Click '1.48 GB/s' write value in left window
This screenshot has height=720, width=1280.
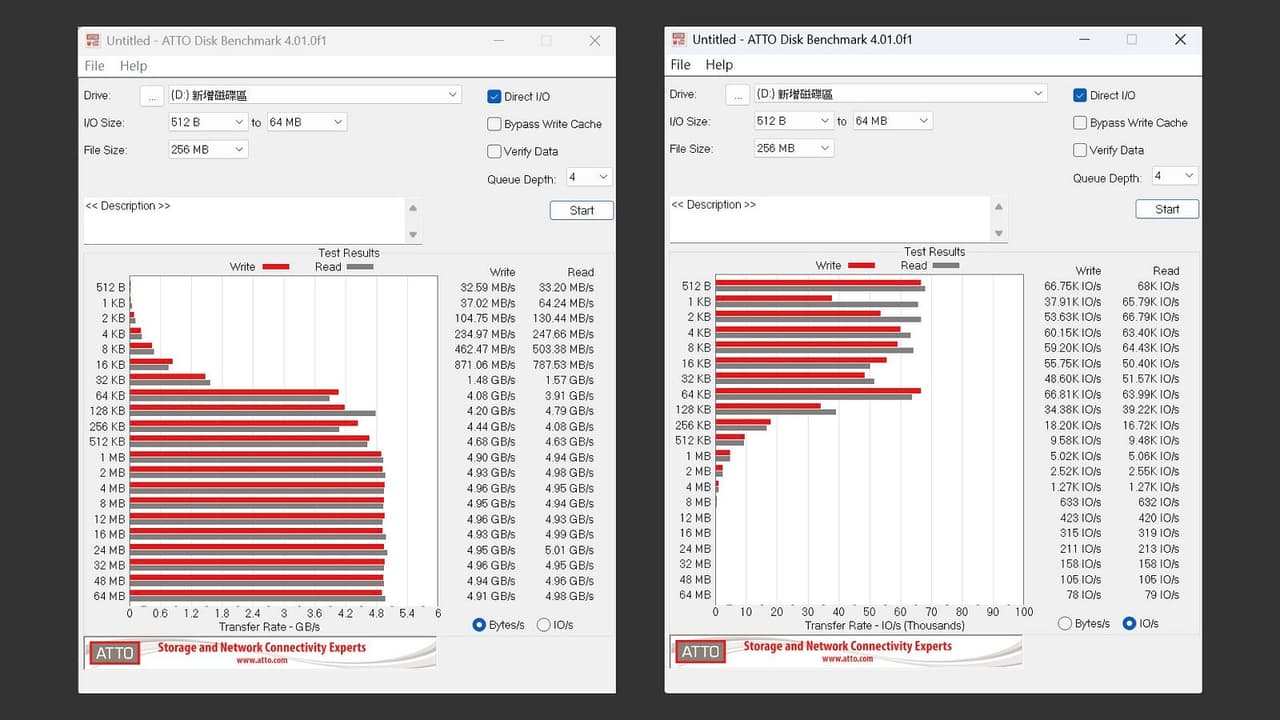(x=490, y=380)
